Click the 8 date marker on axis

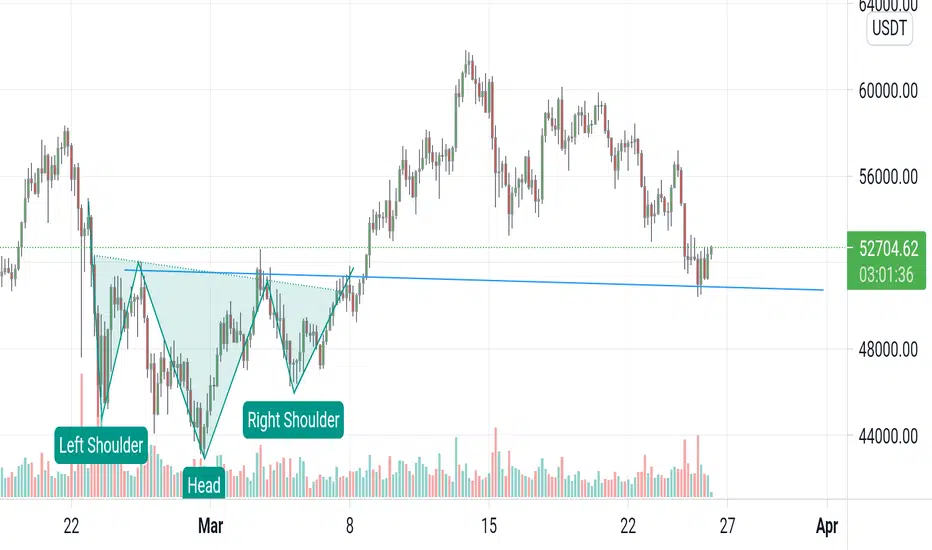(x=350, y=526)
